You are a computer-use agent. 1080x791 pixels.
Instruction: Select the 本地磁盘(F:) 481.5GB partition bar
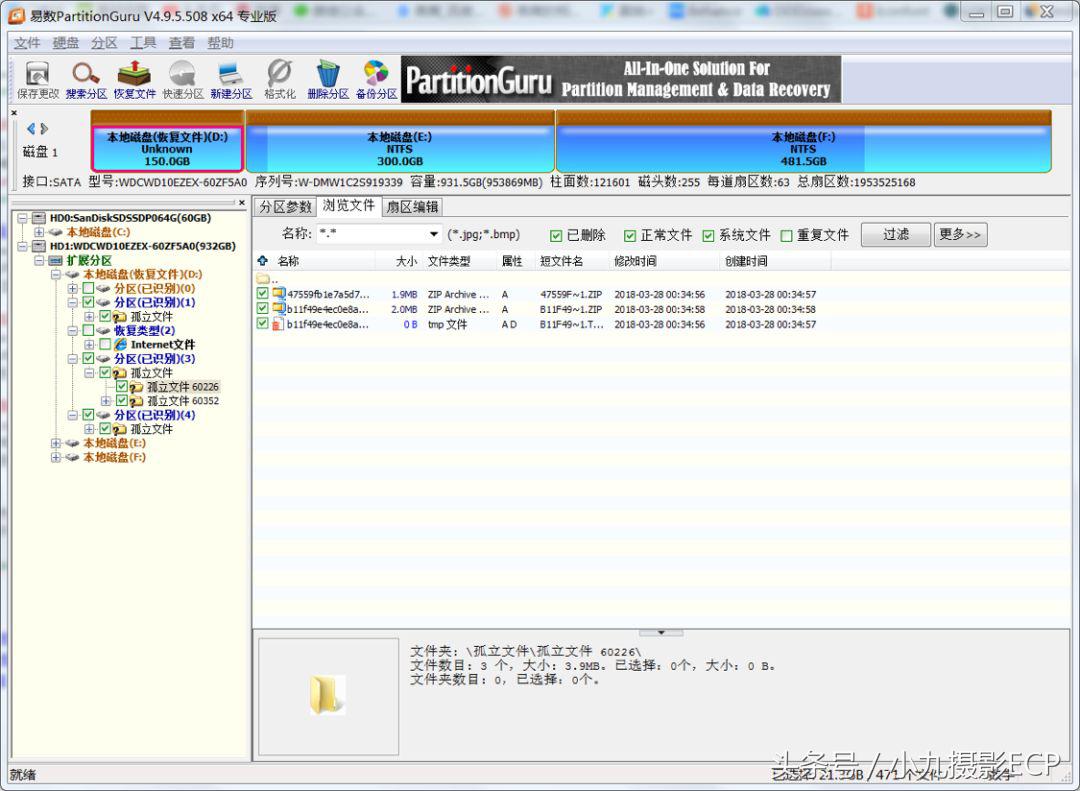click(x=803, y=149)
